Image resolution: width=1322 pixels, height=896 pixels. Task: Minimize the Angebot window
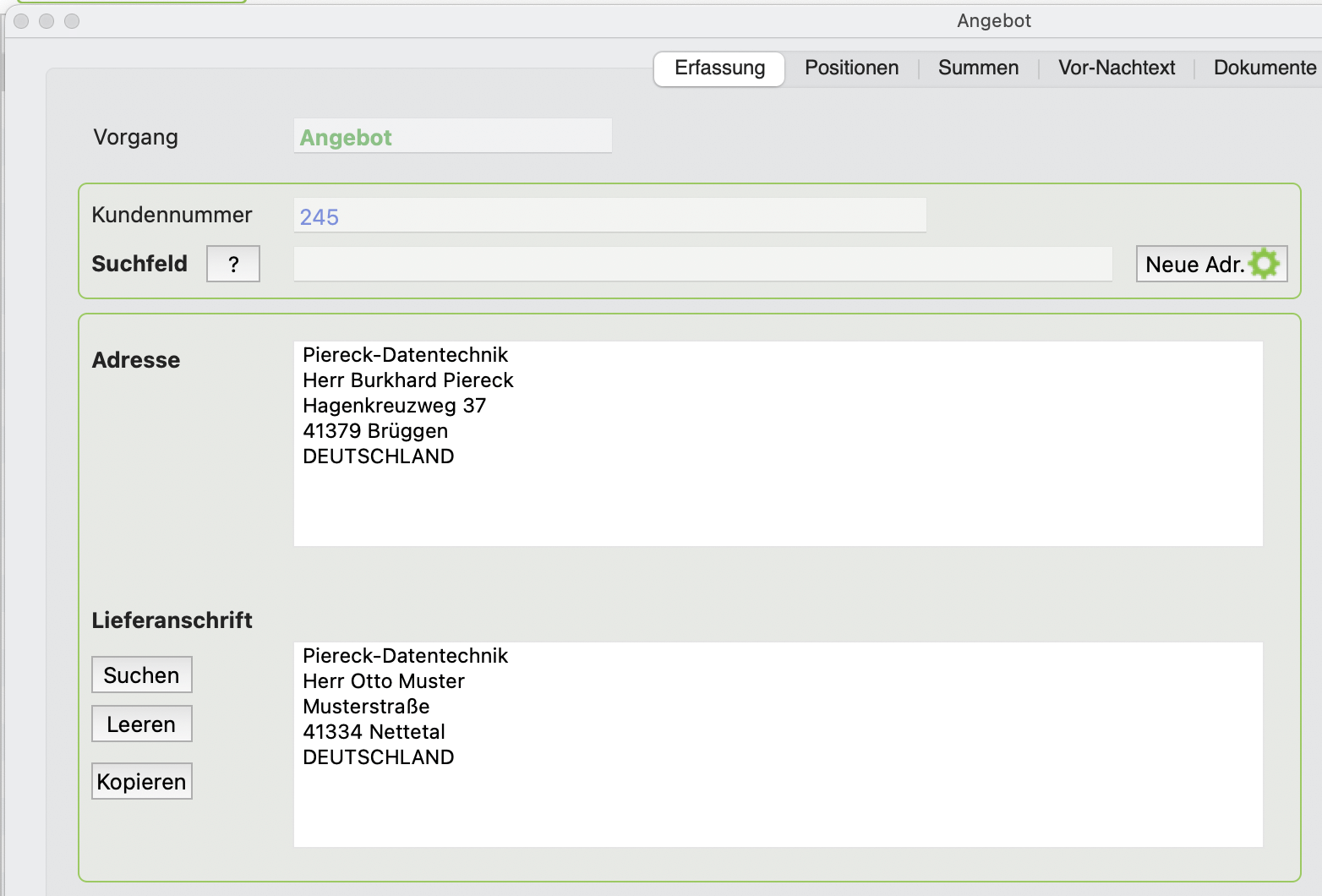pos(46,21)
